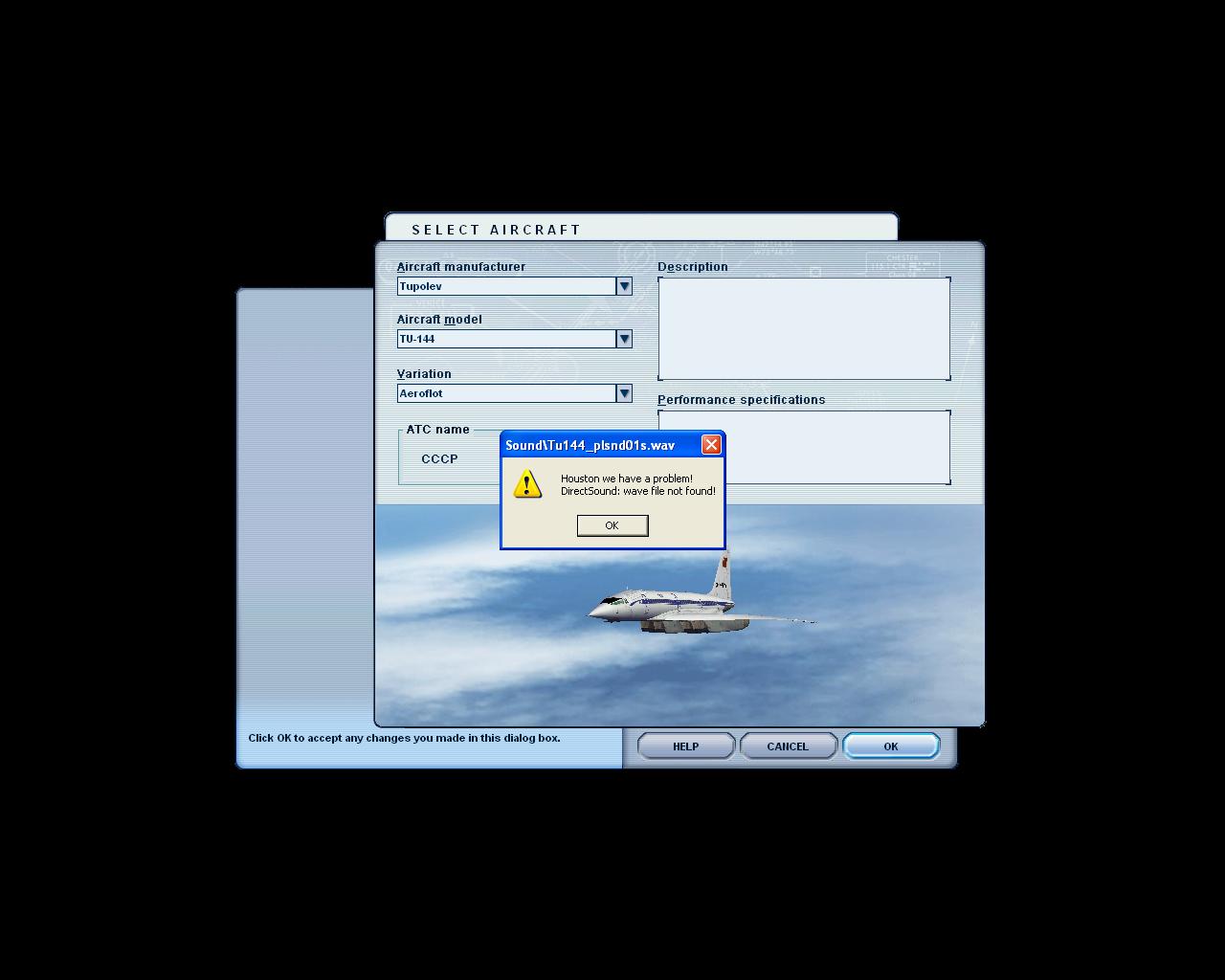This screenshot has width=1225, height=980.
Task: Click the ATC name group label
Action: 438,430
